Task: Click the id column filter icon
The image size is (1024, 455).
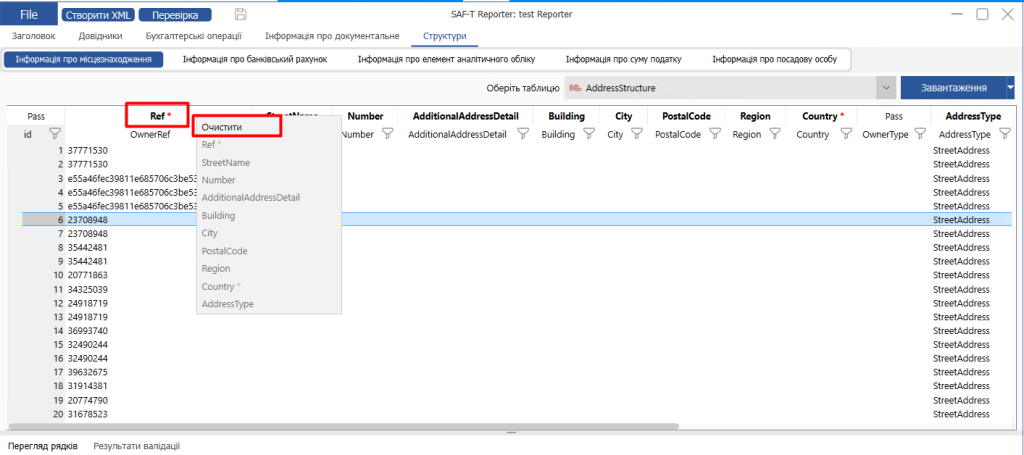Action: click(x=55, y=134)
